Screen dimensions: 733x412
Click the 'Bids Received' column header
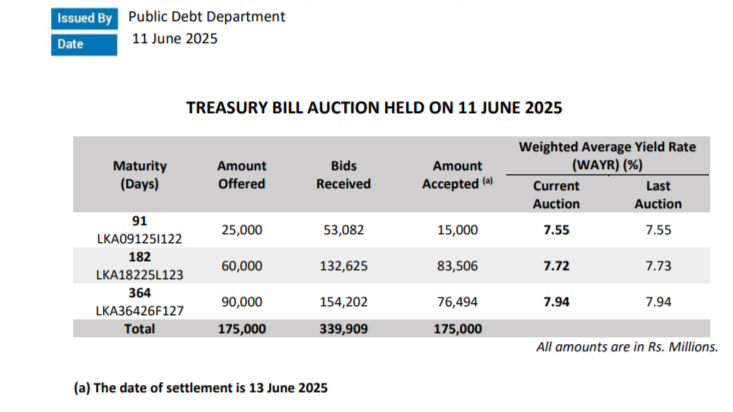(344, 175)
